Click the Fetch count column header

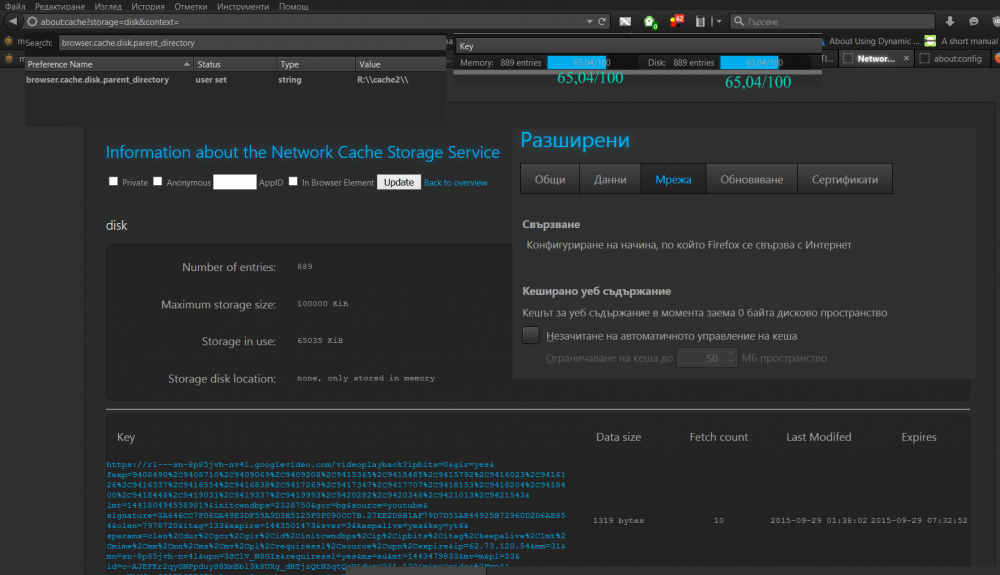pyautogui.click(x=718, y=437)
